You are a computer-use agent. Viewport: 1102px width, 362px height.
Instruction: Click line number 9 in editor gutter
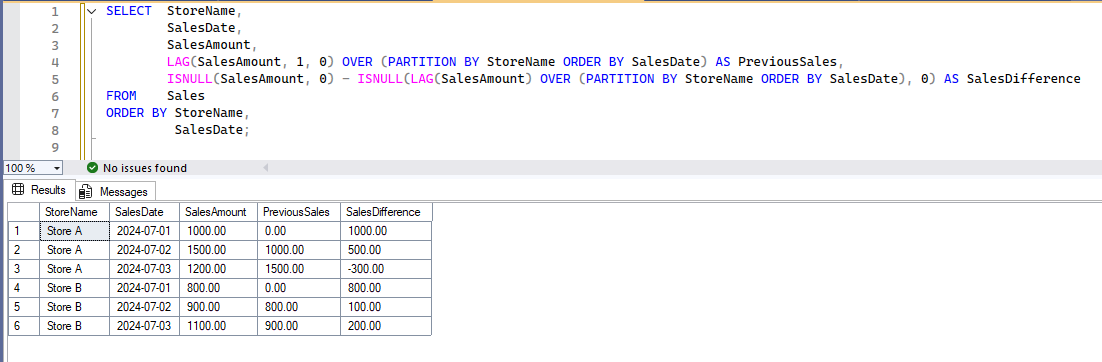(x=55, y=147)
